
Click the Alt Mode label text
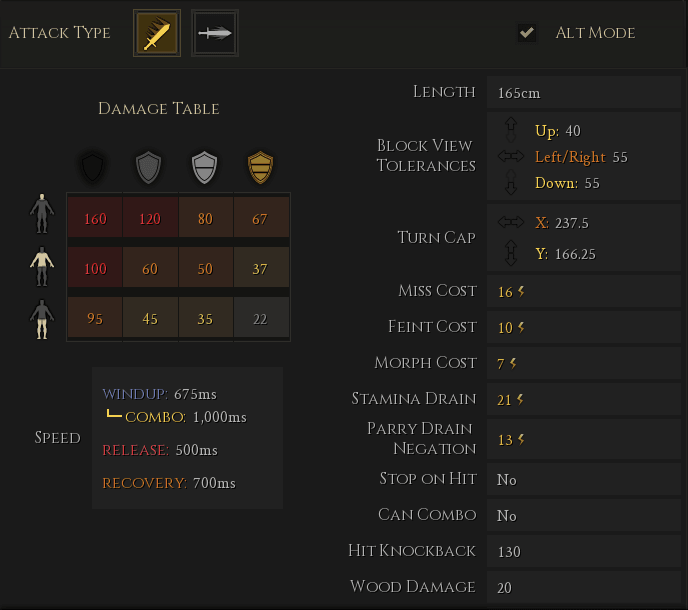(x=595, y=33)
